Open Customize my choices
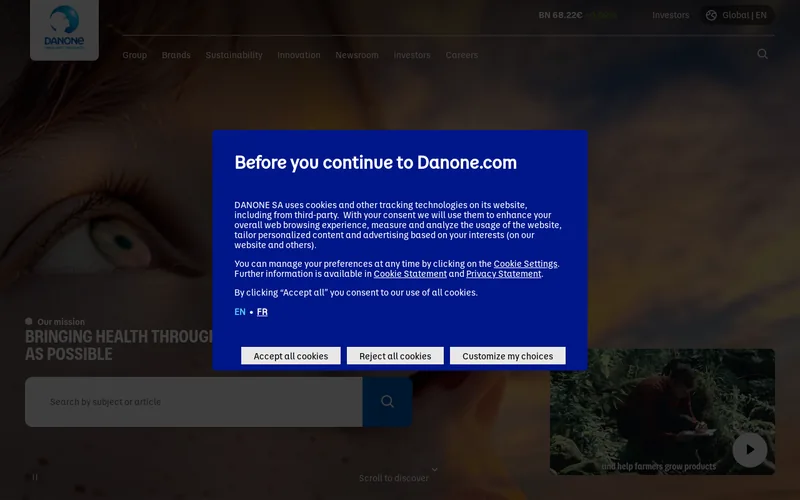The height and width of the screenshot is (500, 800). point(508,356)
